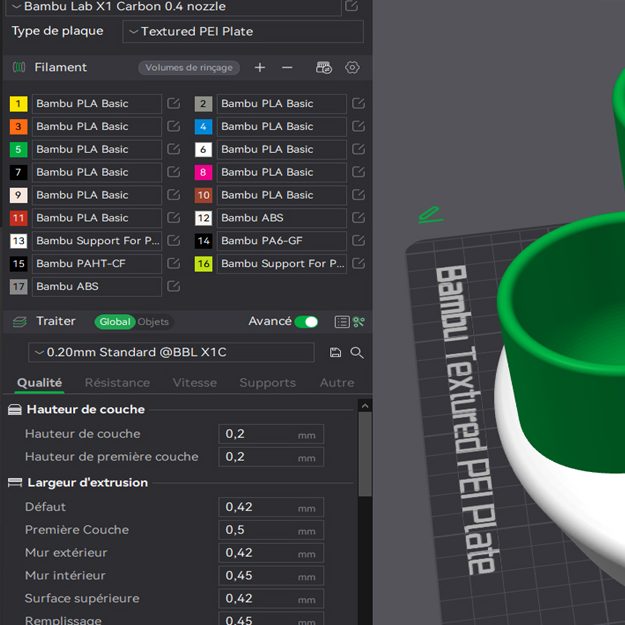Click the Volumes de rinçage button
625x625 pixels.
pyautogui.click(x=189, y=68)
